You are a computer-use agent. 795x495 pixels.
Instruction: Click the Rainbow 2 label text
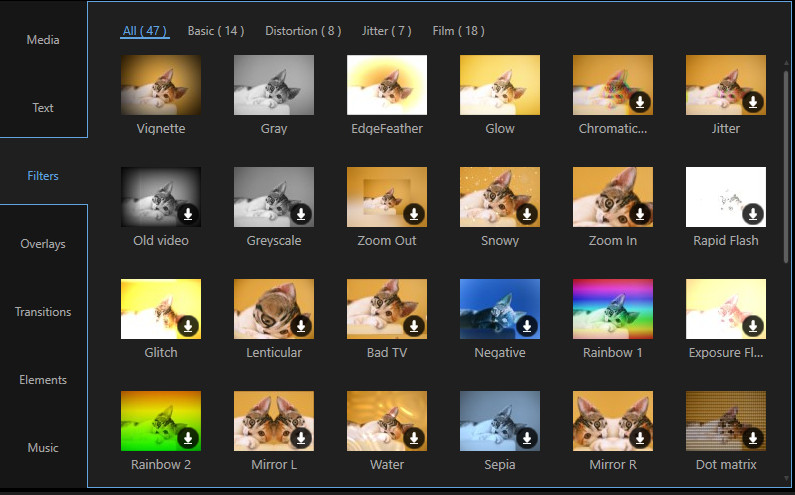point(161,465)
